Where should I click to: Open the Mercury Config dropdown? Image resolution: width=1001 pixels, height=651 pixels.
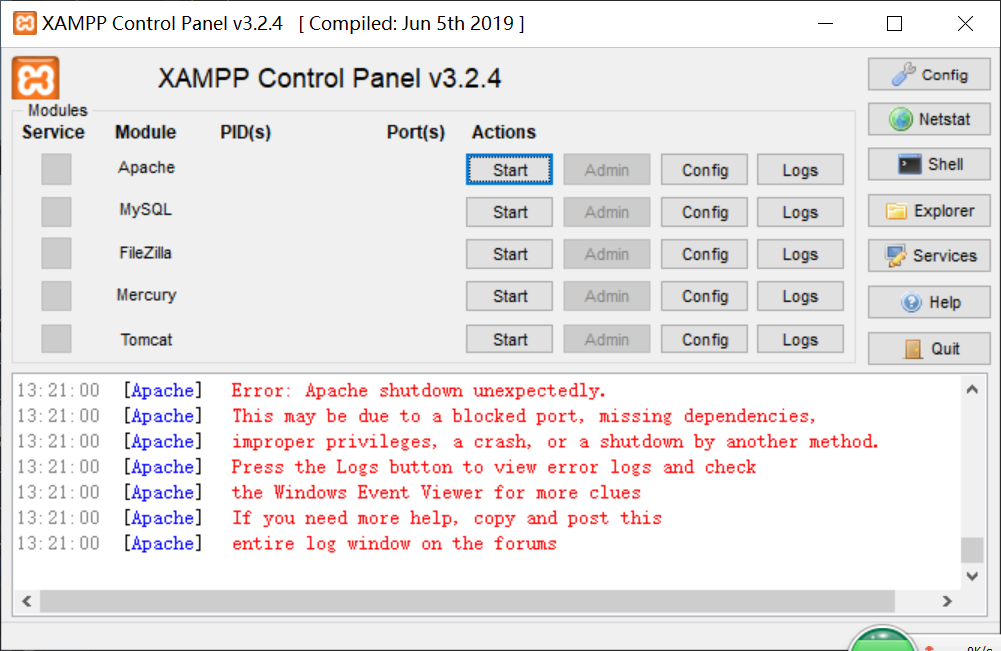[704, 296]
